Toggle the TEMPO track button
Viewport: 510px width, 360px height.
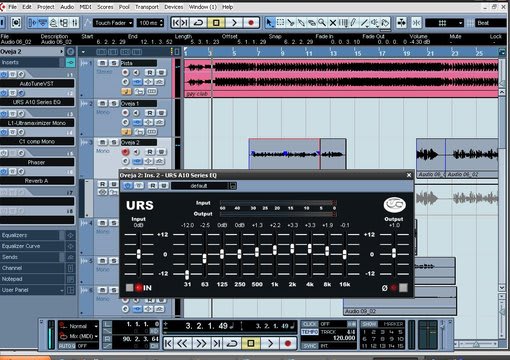pyautogui.click(x=310, y=332)
